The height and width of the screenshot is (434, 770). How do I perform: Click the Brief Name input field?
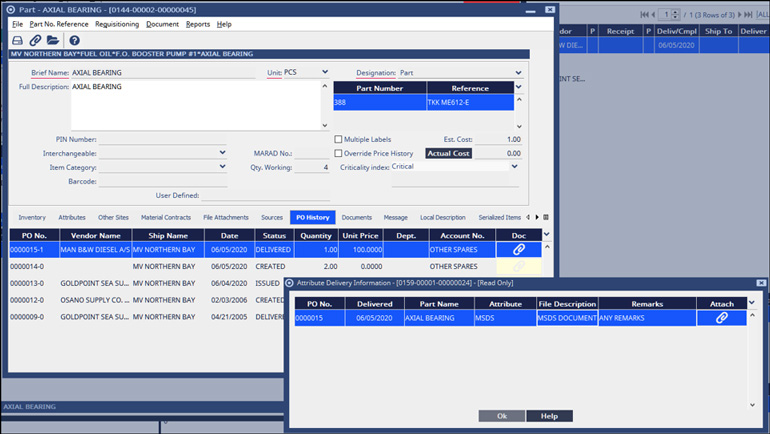click(x=160, y=73)
